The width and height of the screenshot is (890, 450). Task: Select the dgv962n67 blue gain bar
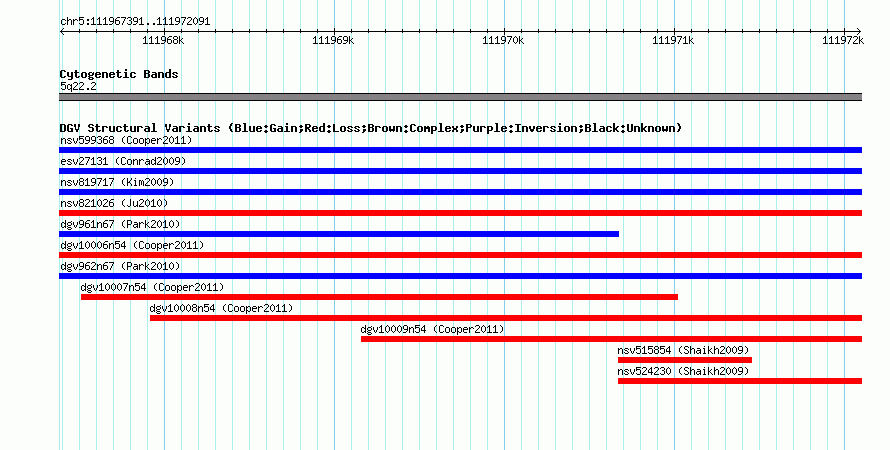[x=460, y=276]
